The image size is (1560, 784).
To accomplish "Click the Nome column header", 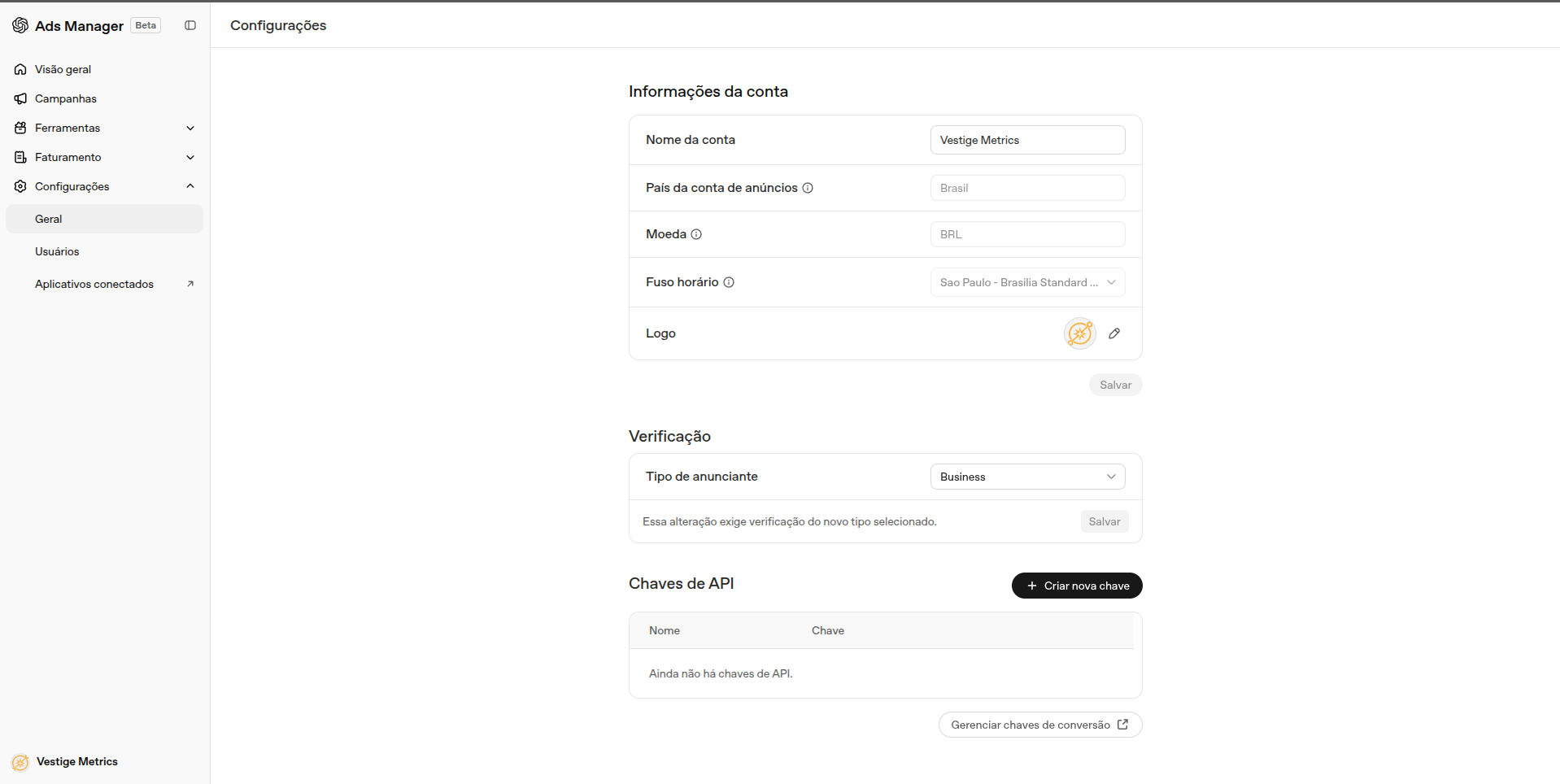I will tap(665, 630).
